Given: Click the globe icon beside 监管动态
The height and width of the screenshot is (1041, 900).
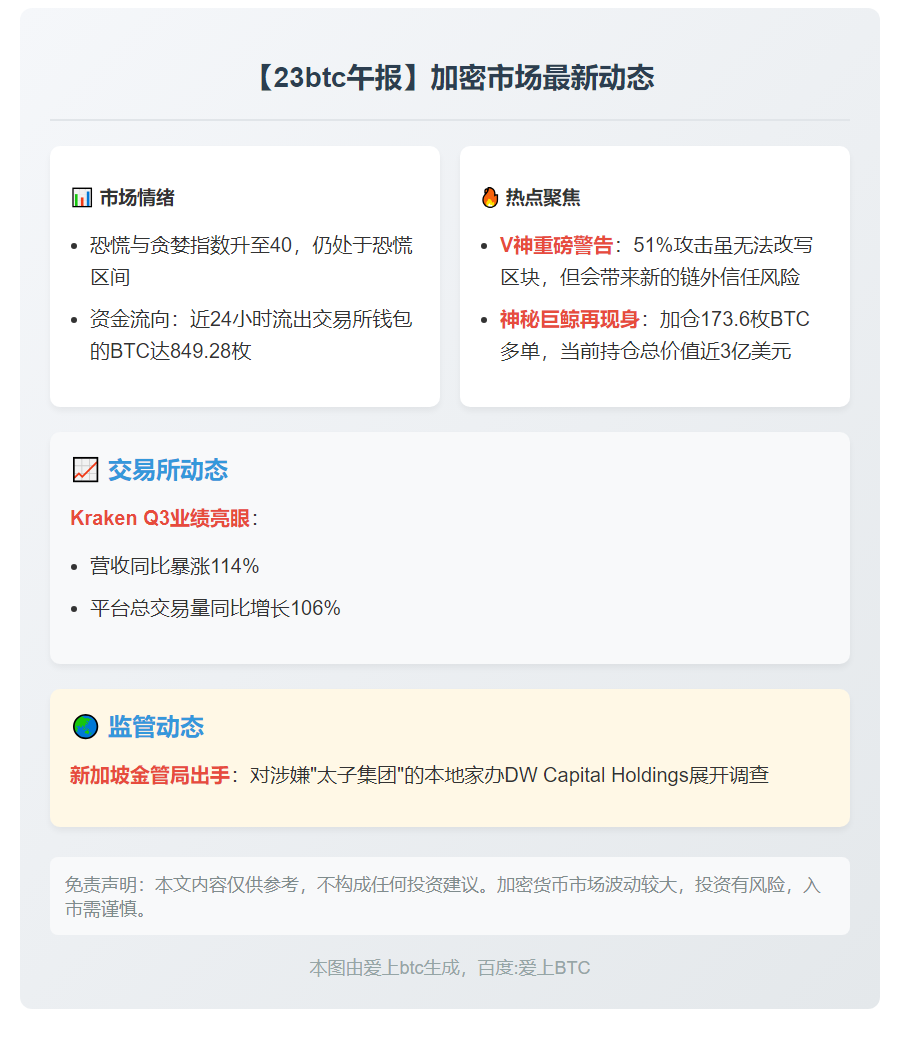Looking at the screenshot, I should [x=85, y=727].
